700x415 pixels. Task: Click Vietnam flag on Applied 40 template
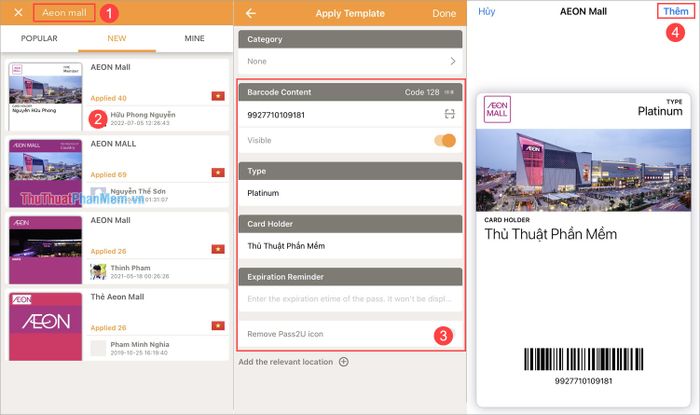click(x=218, y=96)
